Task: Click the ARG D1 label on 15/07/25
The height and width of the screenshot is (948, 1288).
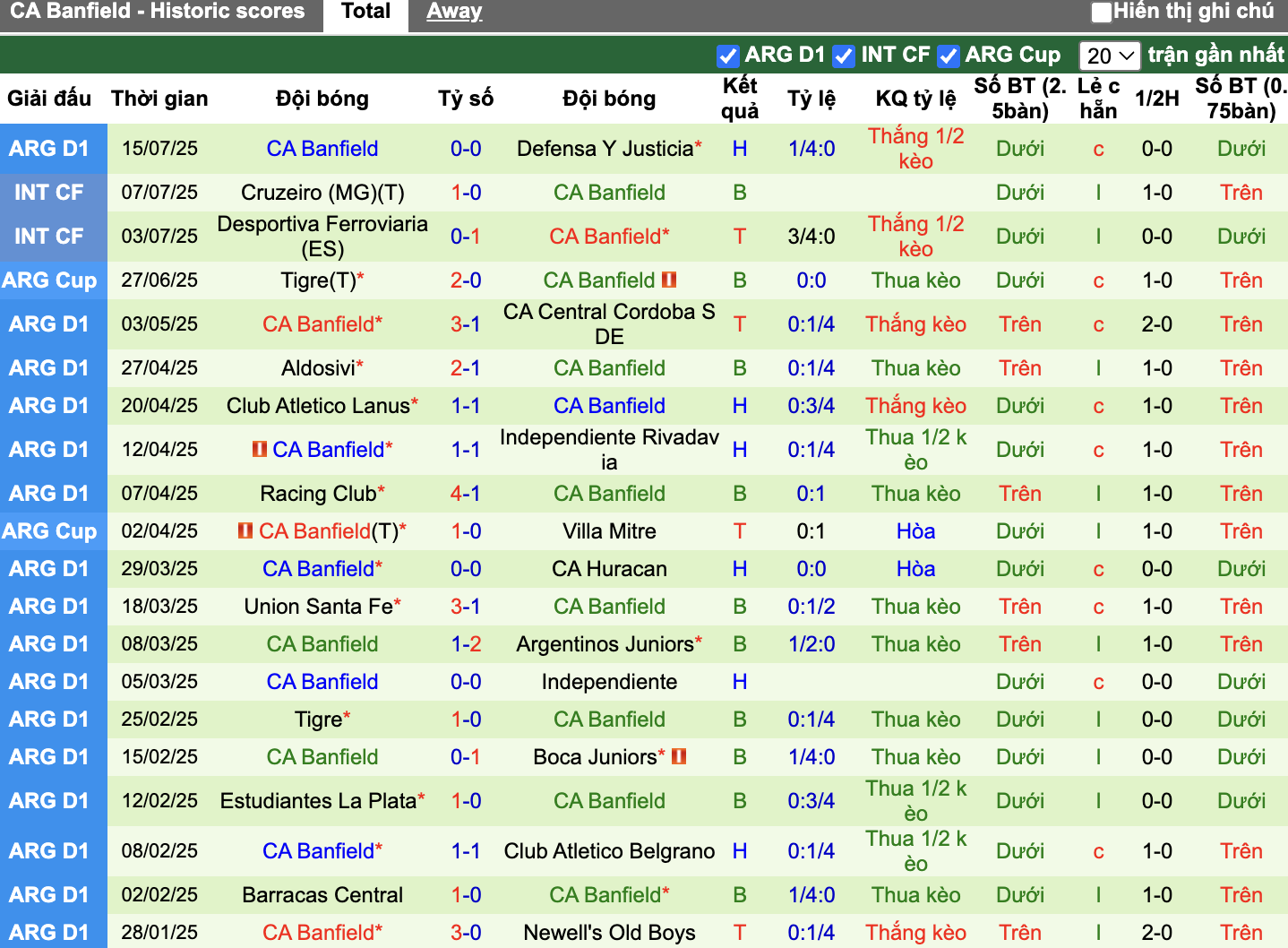Action: pos(49,149)
